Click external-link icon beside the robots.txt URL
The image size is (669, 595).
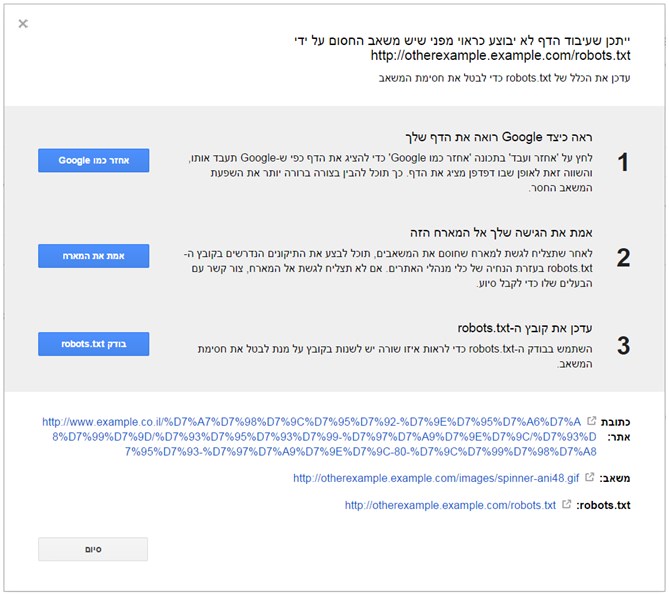click(565, 506)
